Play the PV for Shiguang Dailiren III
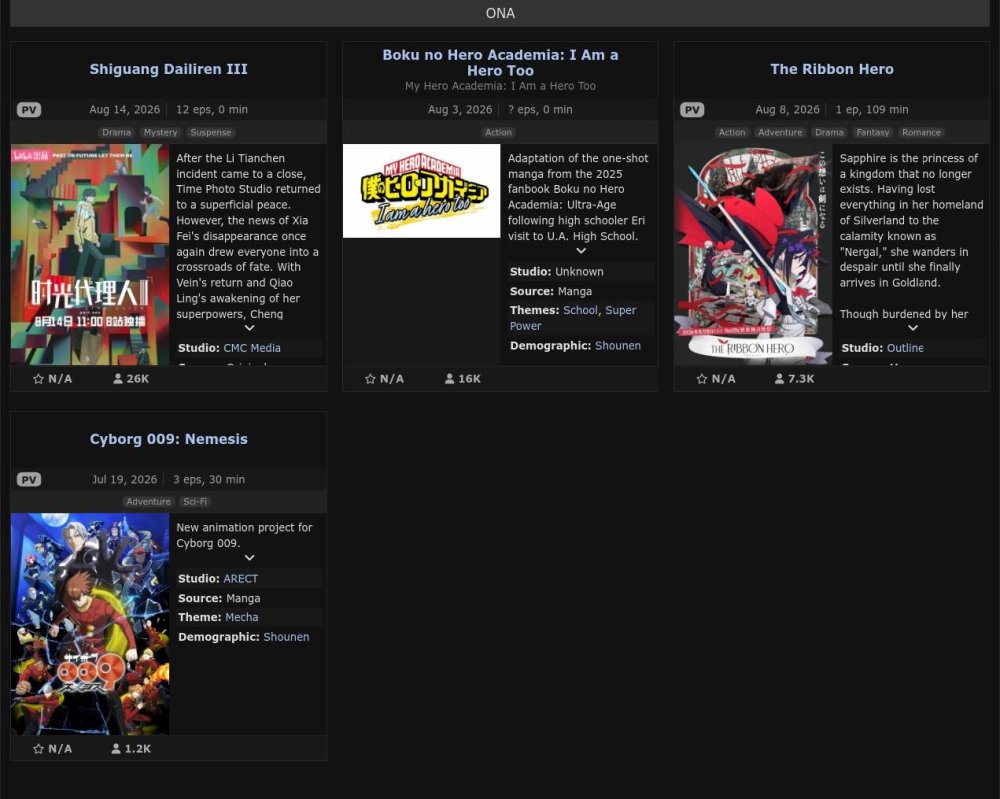1000x799 pixels. pos(29,110)
